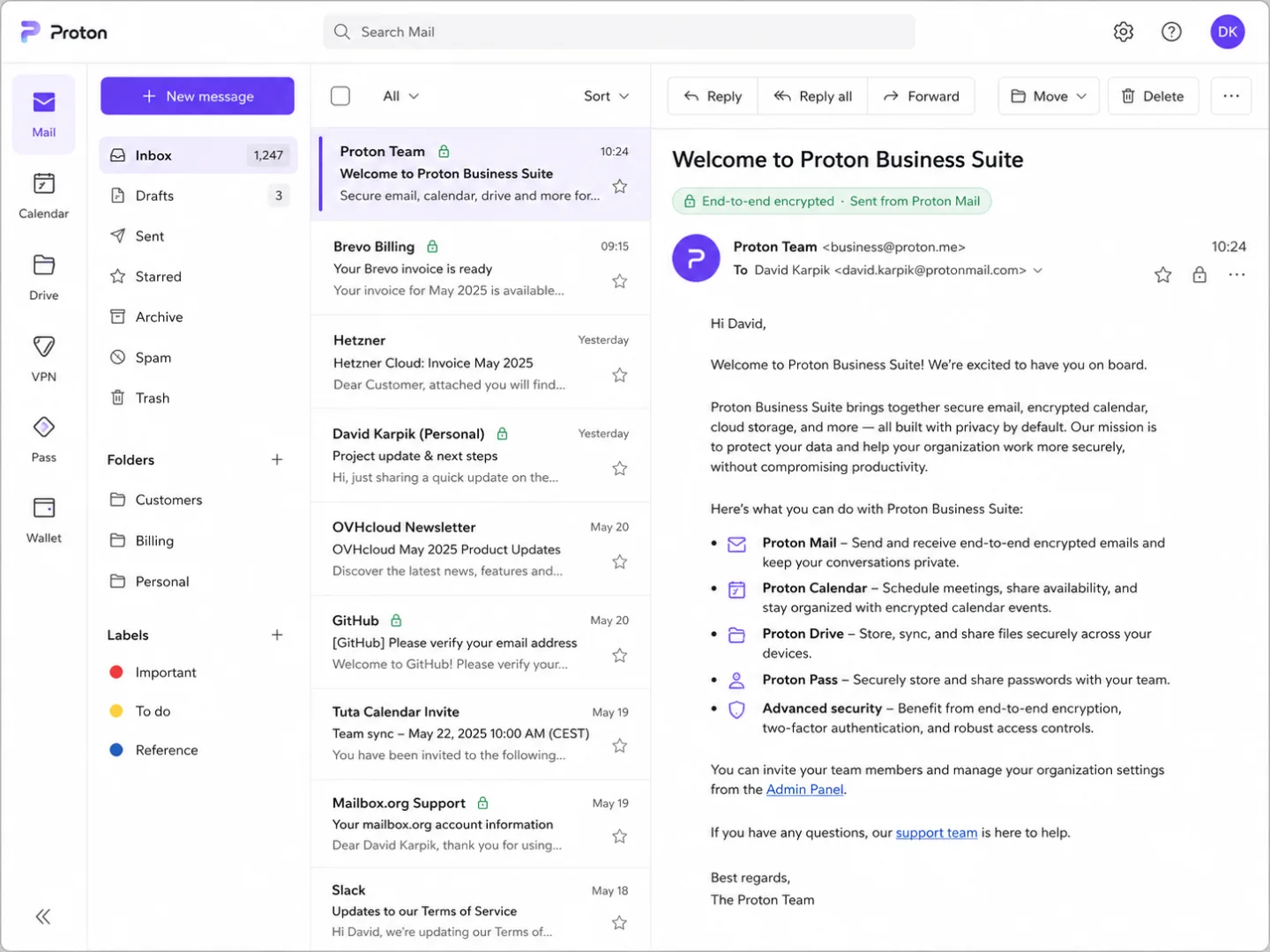Click the Reply all button
1270x952 pixels.
click(x=813, y=96)
